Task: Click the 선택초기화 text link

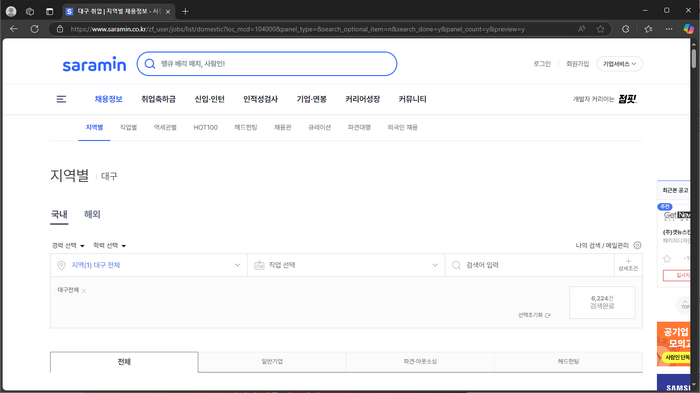Action: pyautogui.click(x=530, y=315)
